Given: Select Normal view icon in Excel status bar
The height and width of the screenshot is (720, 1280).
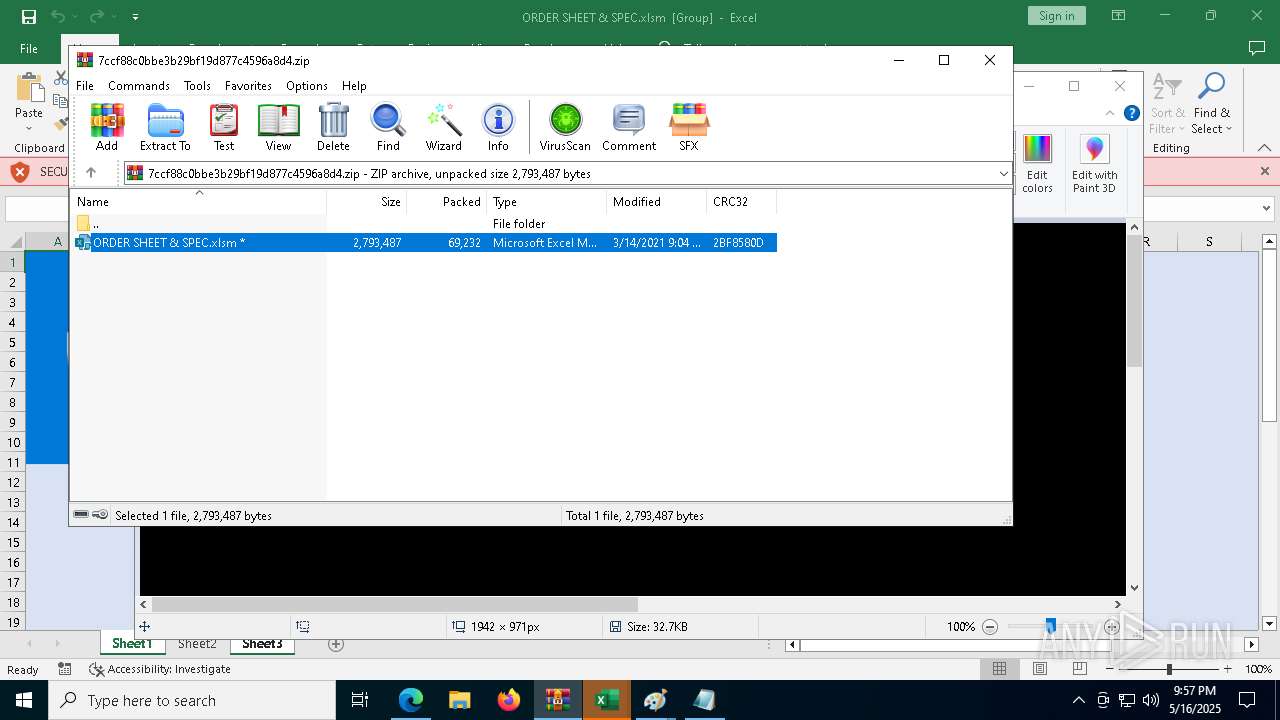Looking at the screenshot, I should pyautogui.click(x=999, y=669).
